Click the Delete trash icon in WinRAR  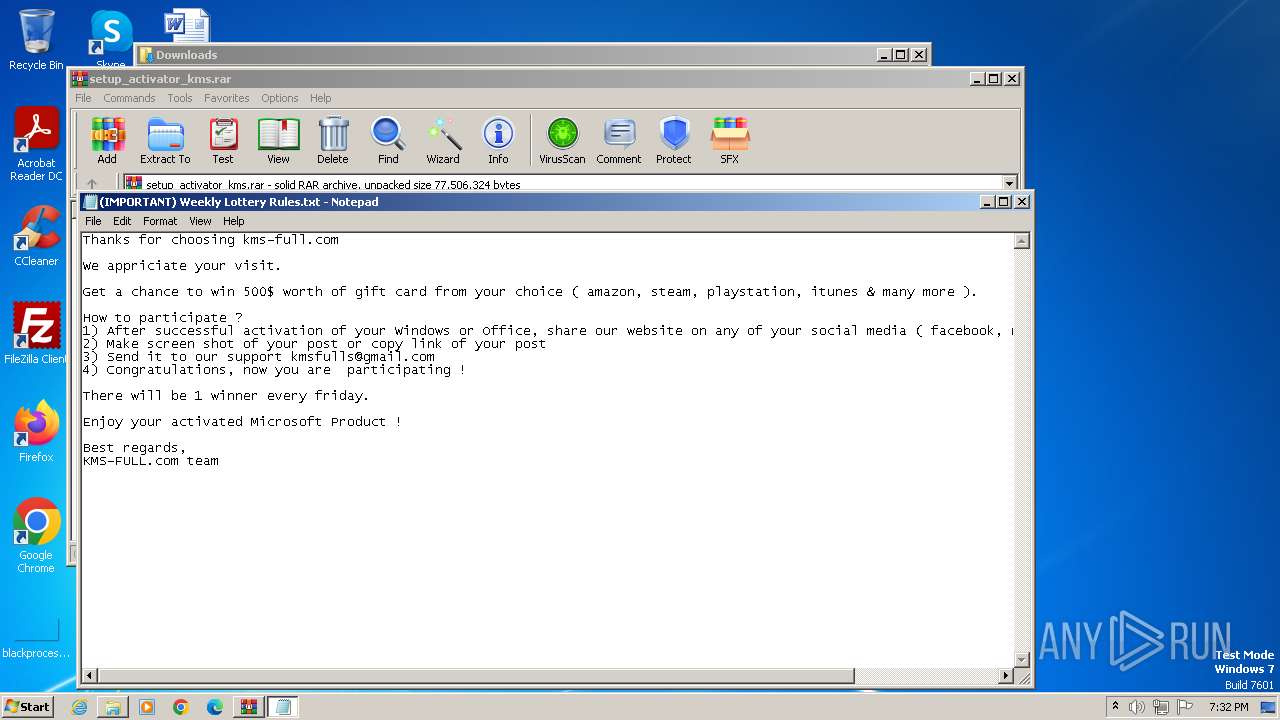tap(333, 141)
